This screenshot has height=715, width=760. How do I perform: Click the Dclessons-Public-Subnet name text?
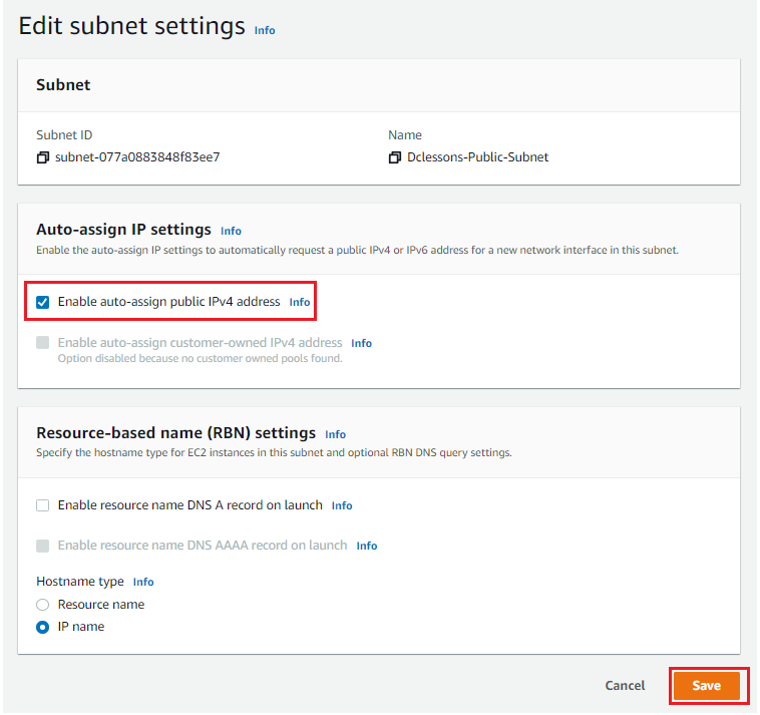(x=477, y=157)
